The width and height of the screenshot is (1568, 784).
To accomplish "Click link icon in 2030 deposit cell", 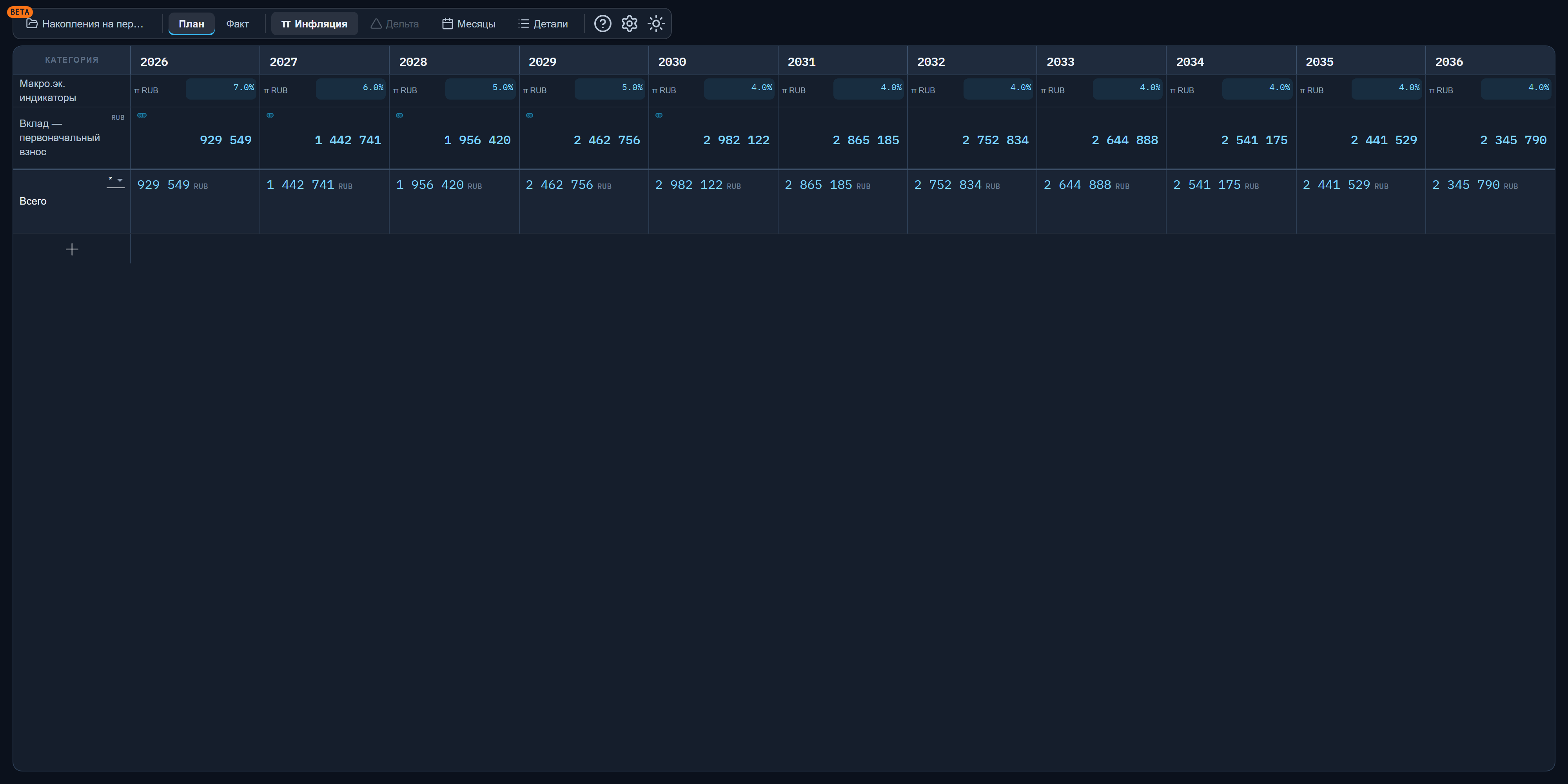I will (659, 115).
